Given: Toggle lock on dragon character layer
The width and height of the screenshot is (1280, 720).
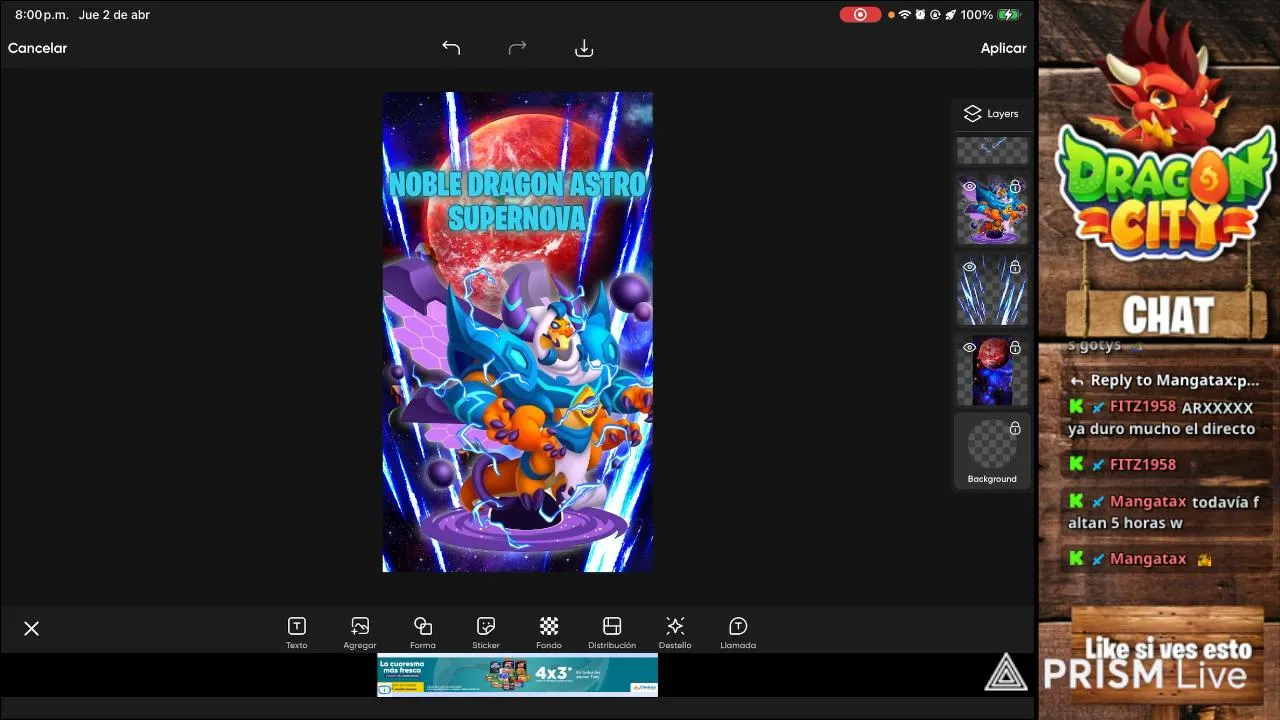Looking at the screenshot, I should pos(1015,187).
